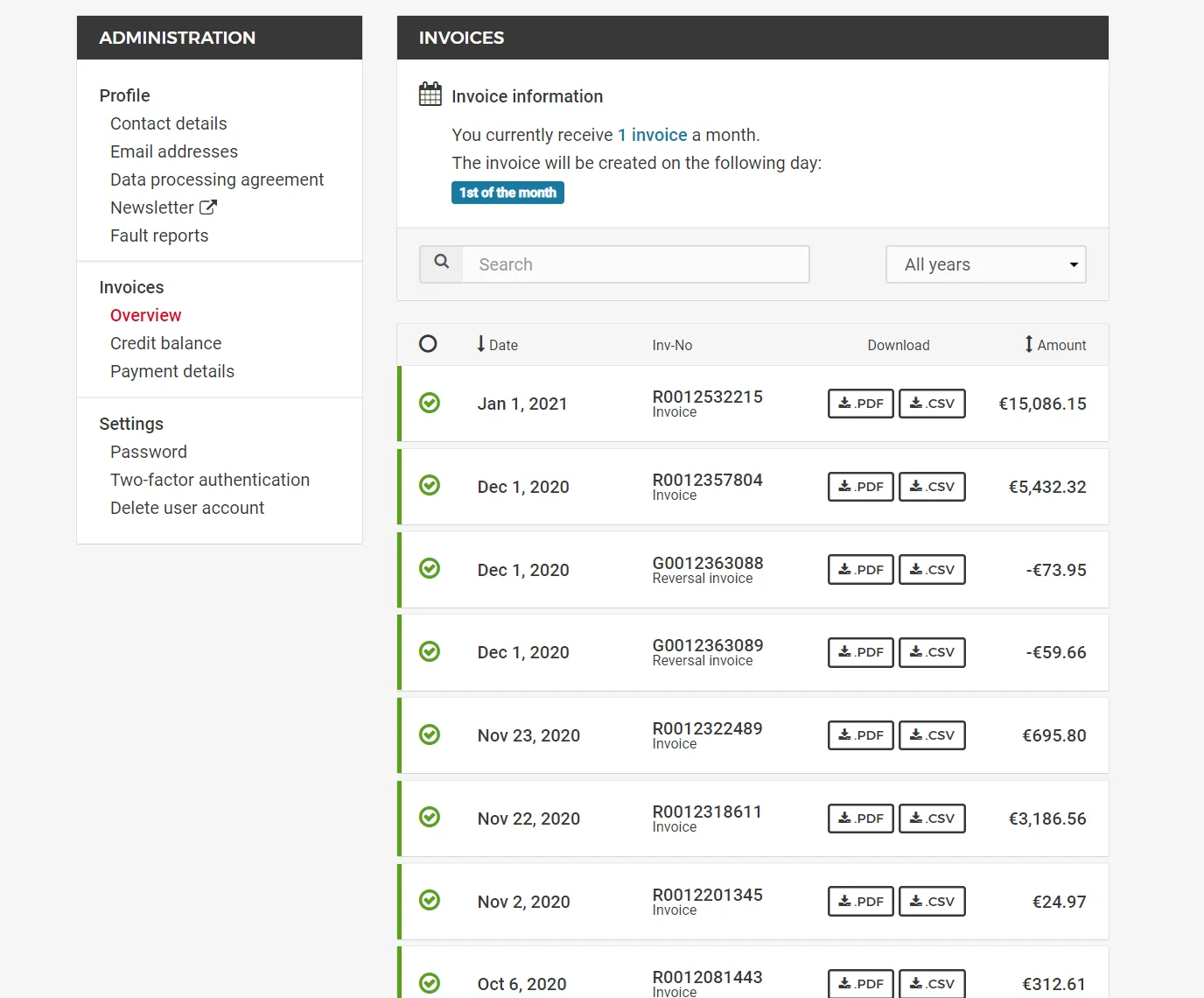Click amount -€59.66
The image size is (1204, 998).
tap(1056, 652)
